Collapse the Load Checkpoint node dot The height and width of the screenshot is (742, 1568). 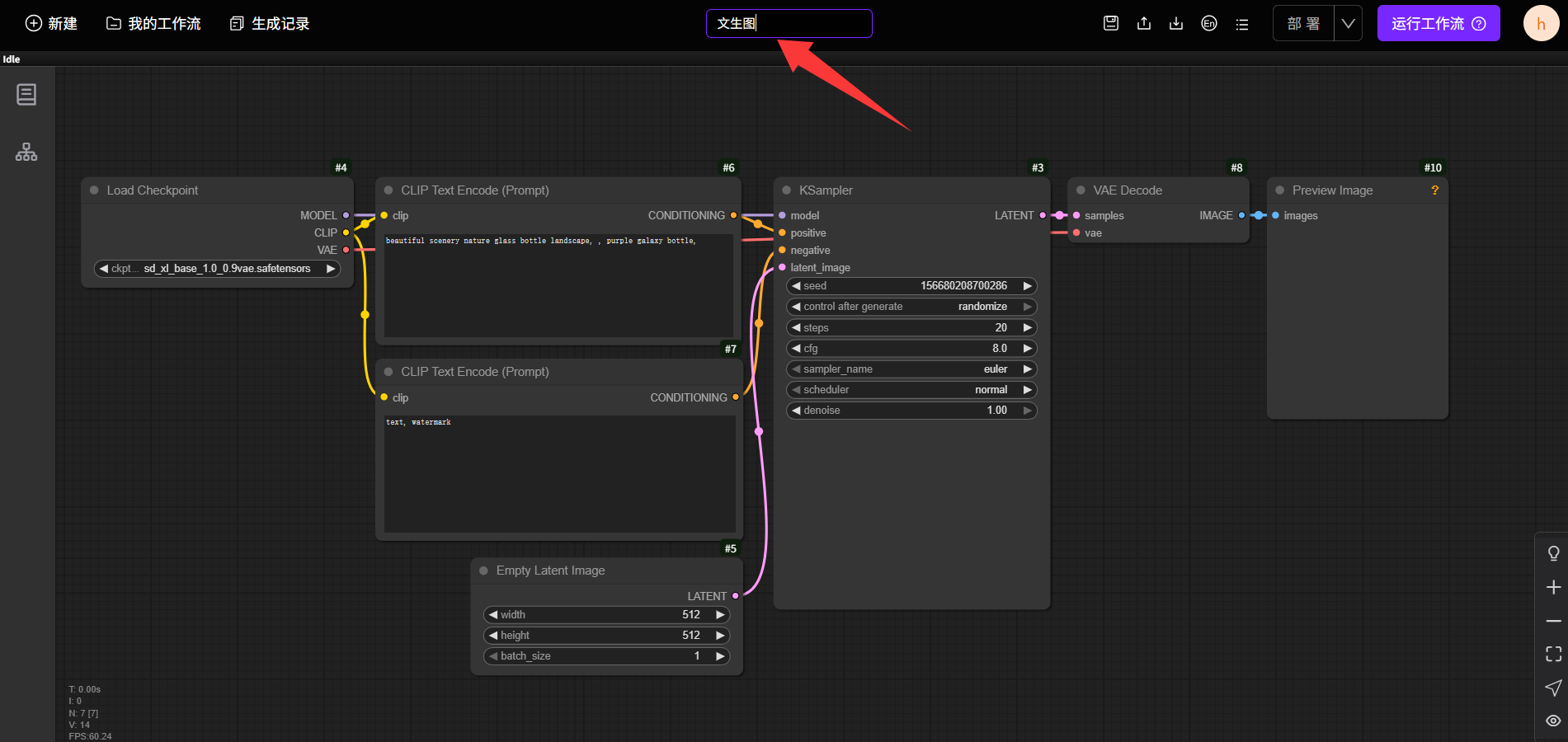click(94, 190)
